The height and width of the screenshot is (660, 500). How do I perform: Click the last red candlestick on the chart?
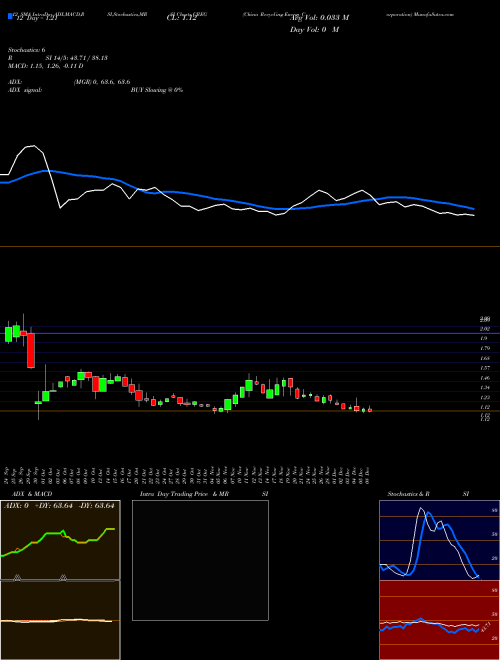(x=370, y=410)
